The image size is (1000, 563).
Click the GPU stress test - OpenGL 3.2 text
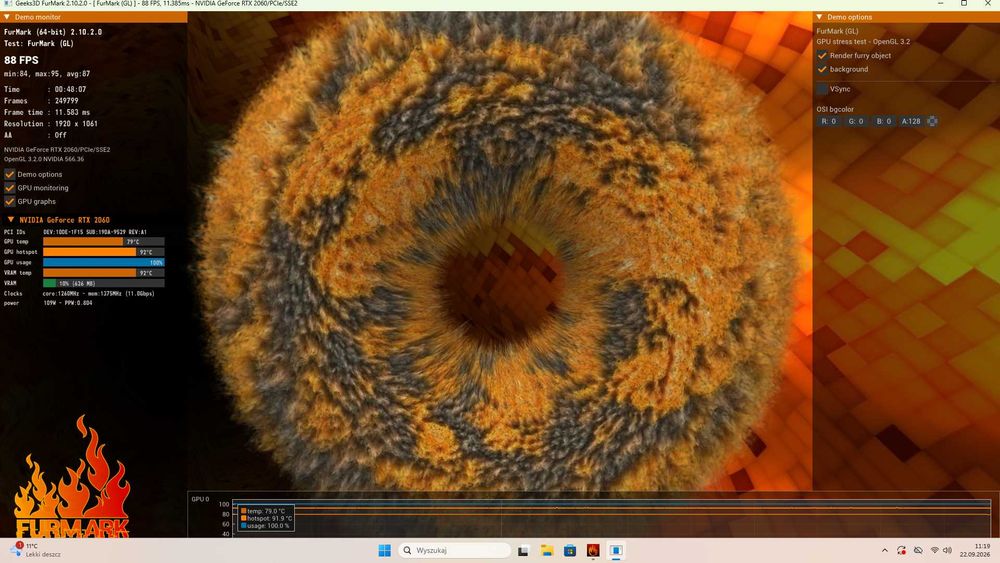pos(863,41)
